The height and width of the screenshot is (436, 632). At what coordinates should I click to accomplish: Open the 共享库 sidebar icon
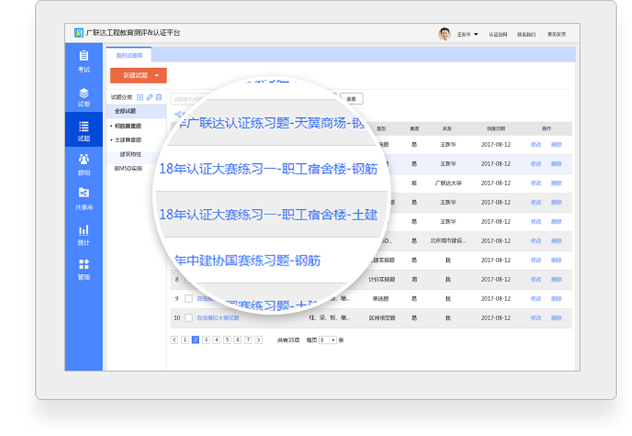(84, 199)
